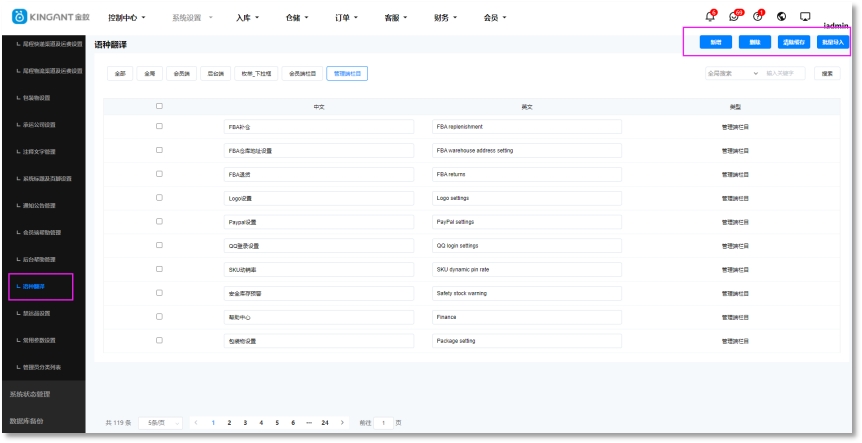Open the notification bell icon
The width and height of the screenshot is (862, 443).
[711, 16]
